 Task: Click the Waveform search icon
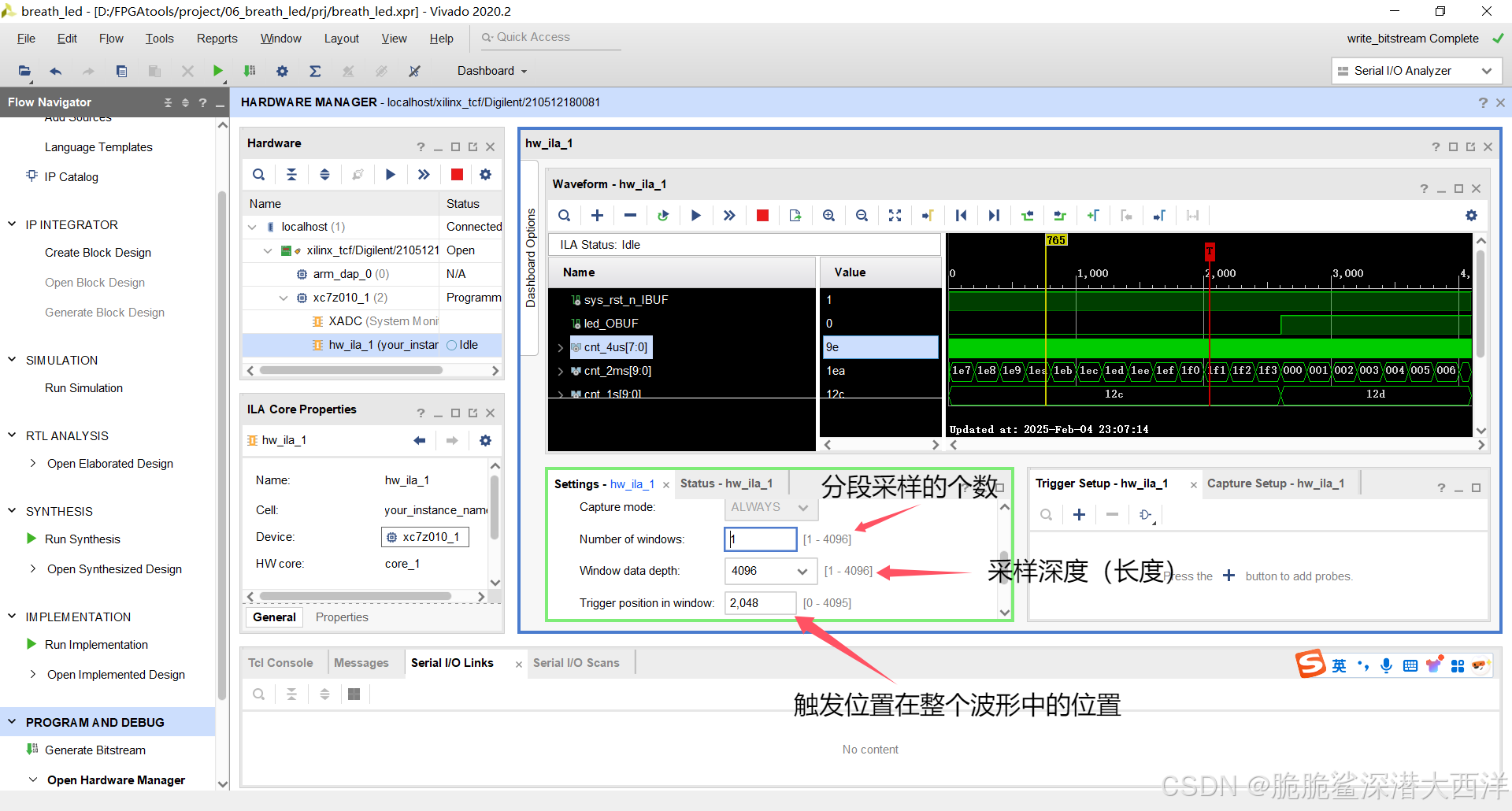(x=564, y=216)
